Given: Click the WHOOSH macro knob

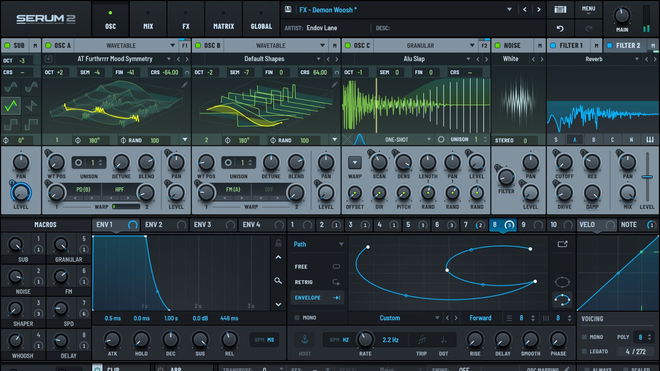Looking at the screenshot, I should [x=16, y=340].
